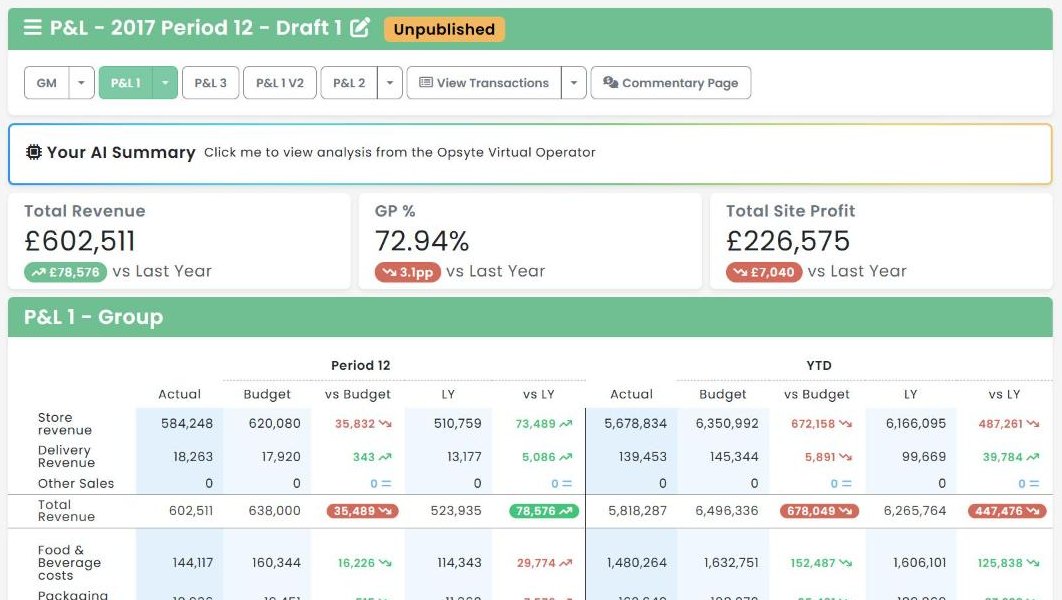Viewport: 1062px width, 600px height.
Task: Open the hamburger menu icon
Action: coord(32,27)
